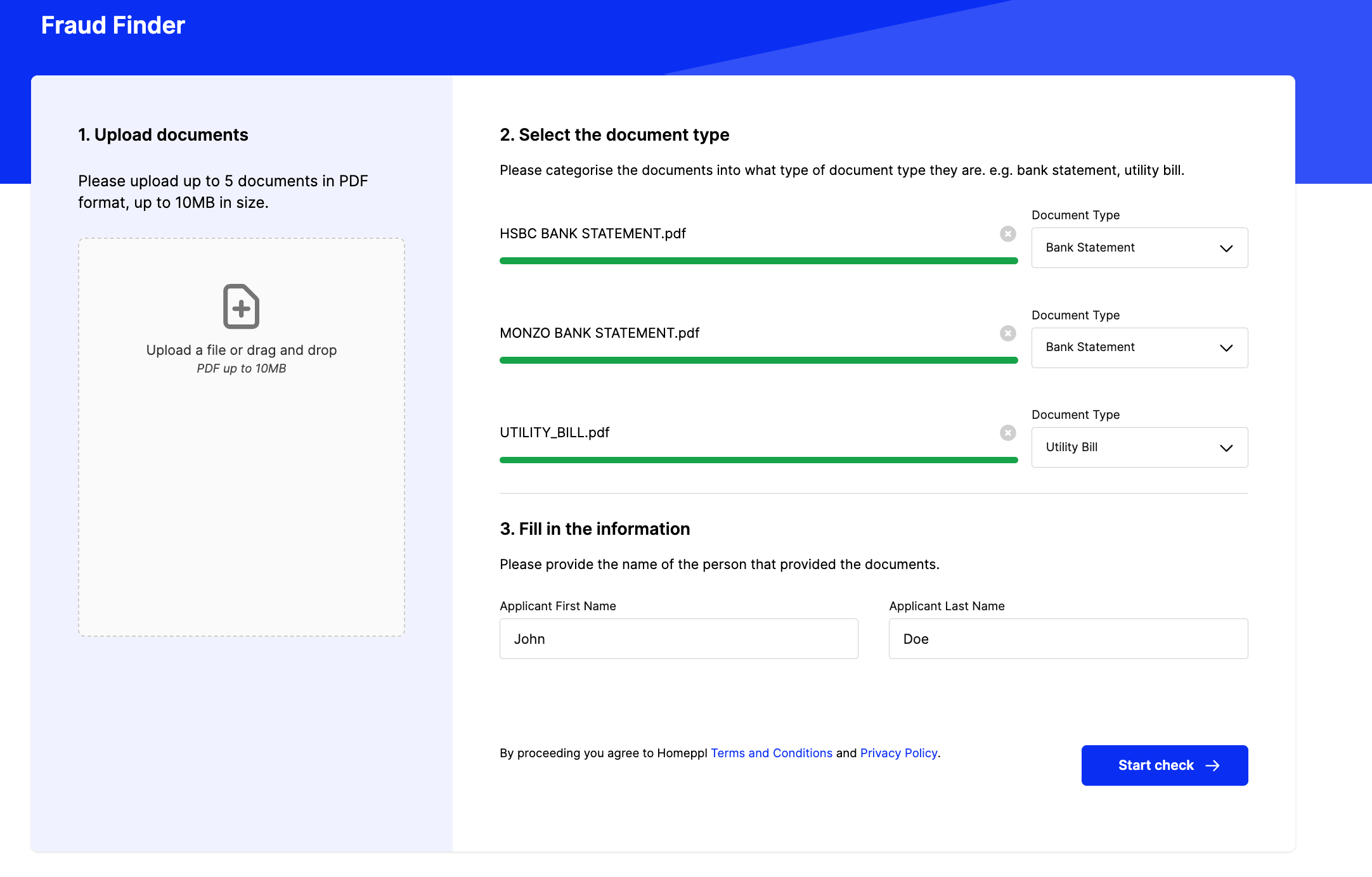Remove HSBC BANK STATEMENT.pdf file
Screen dimensions: 1372x877
(1008, 234)
